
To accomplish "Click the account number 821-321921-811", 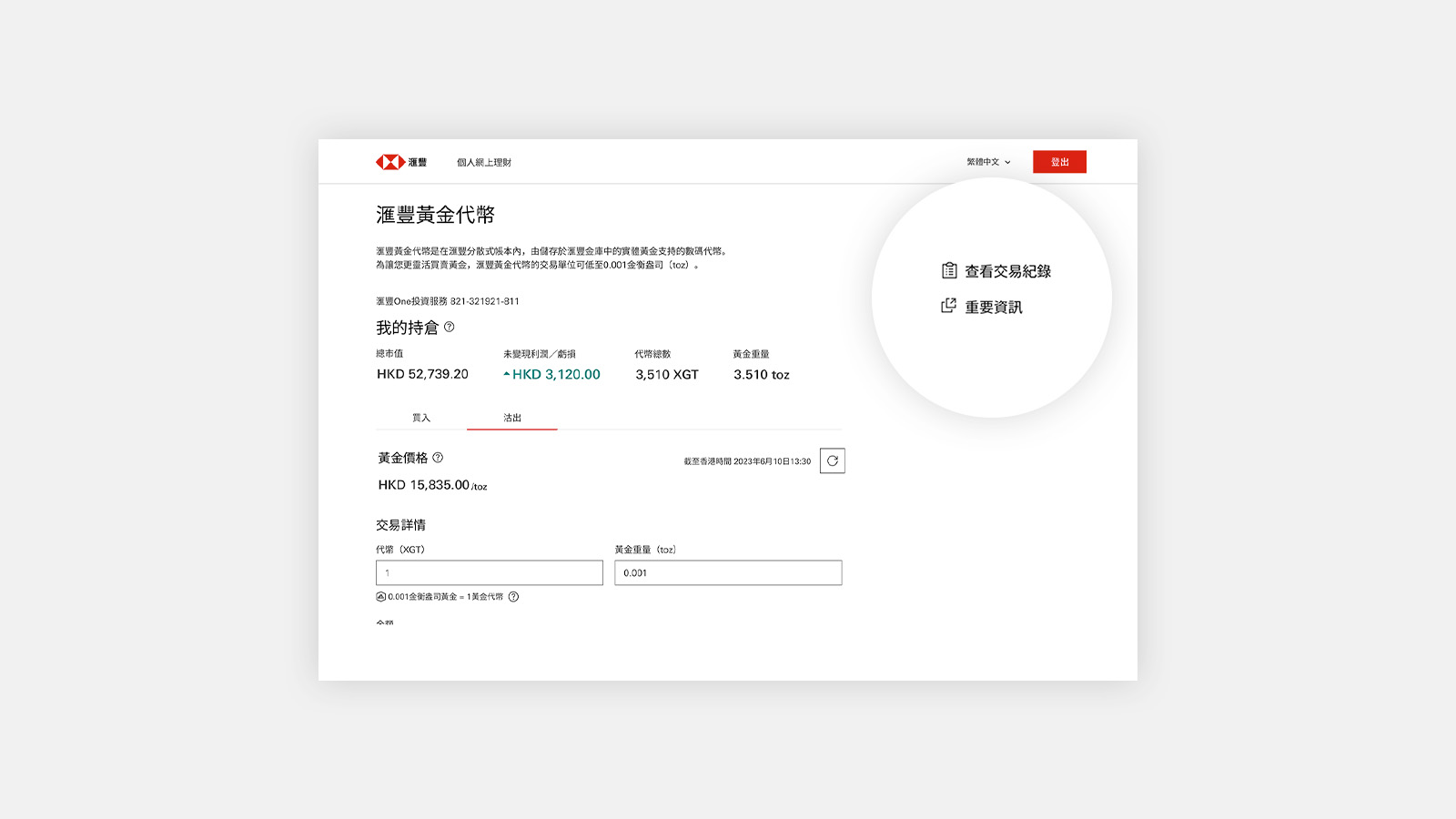I will 485,301.
